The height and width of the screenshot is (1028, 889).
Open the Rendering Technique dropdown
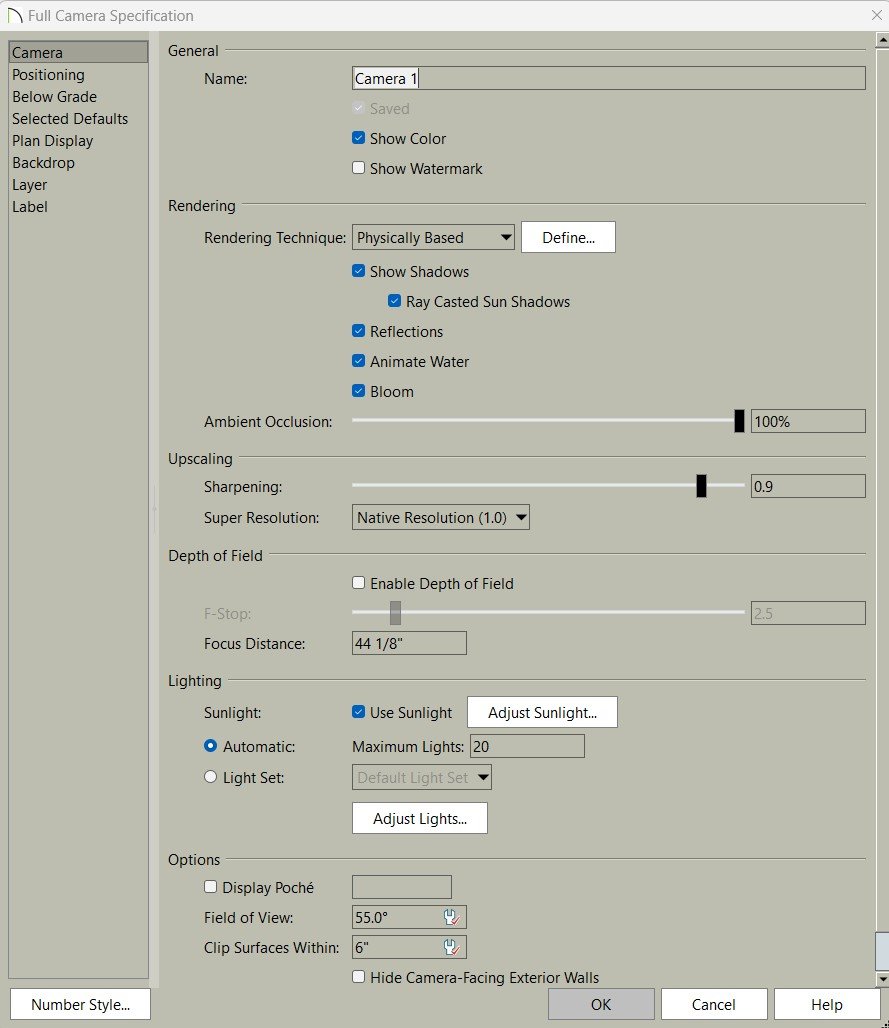click(x=434, y=238)
